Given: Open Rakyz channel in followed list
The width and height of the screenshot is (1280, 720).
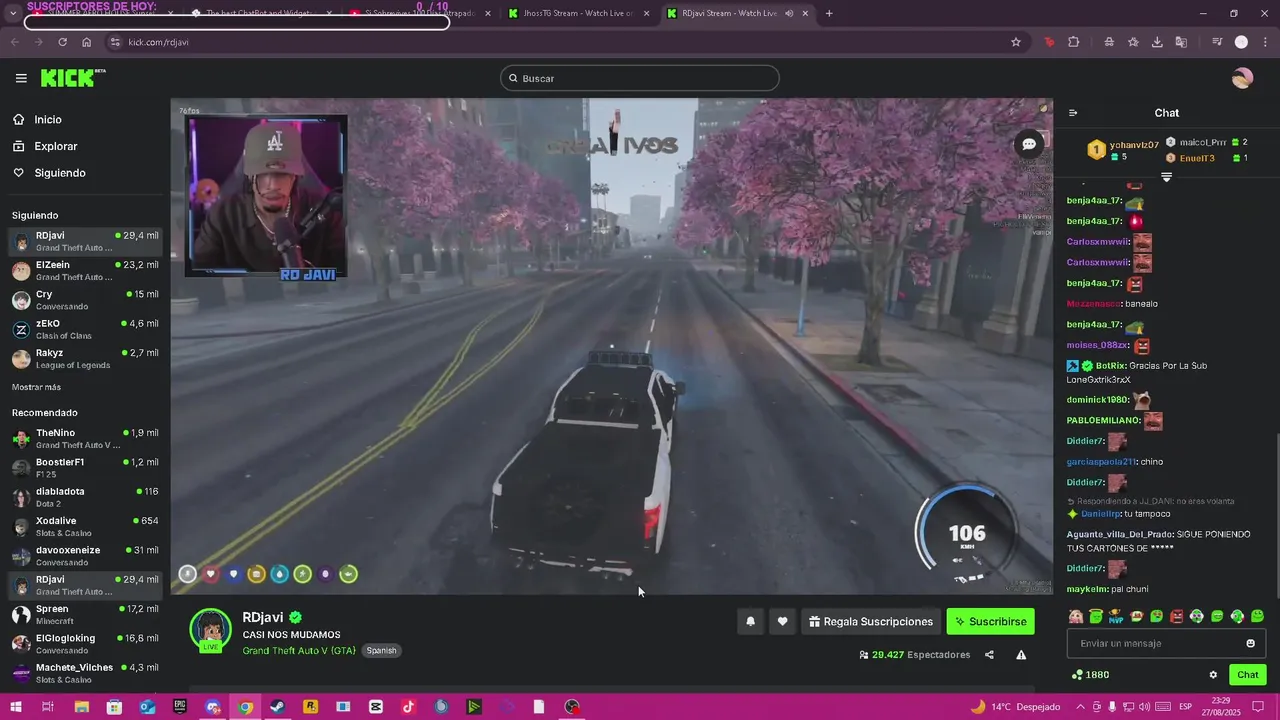Looking at the screenshot, I should click(85, 358).
